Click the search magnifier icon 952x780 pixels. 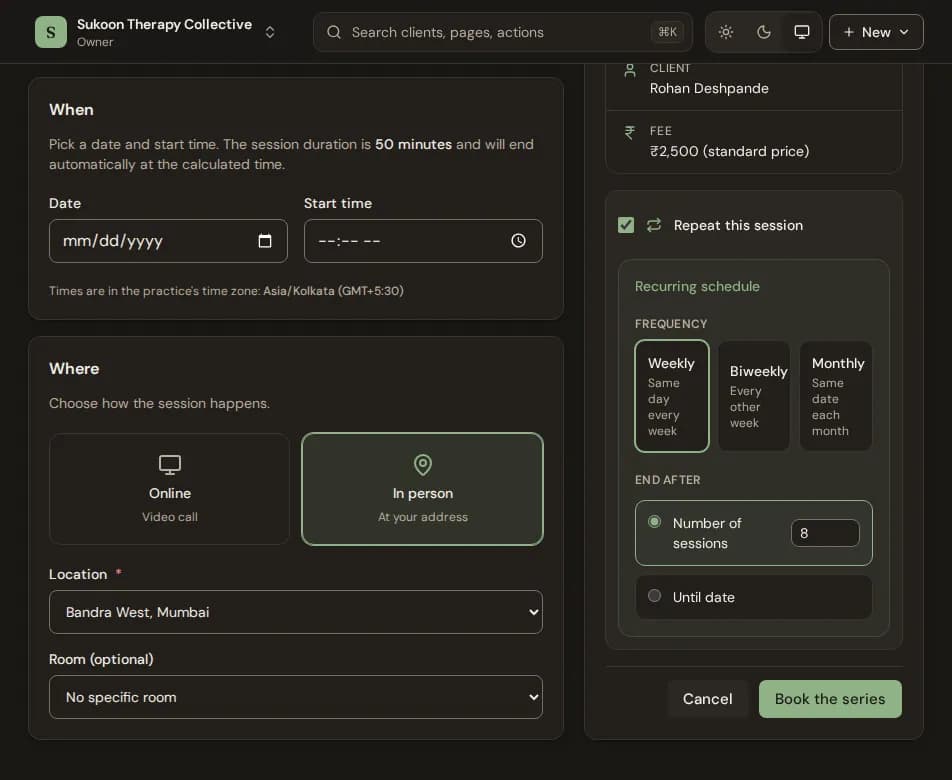tap(334, 32)
